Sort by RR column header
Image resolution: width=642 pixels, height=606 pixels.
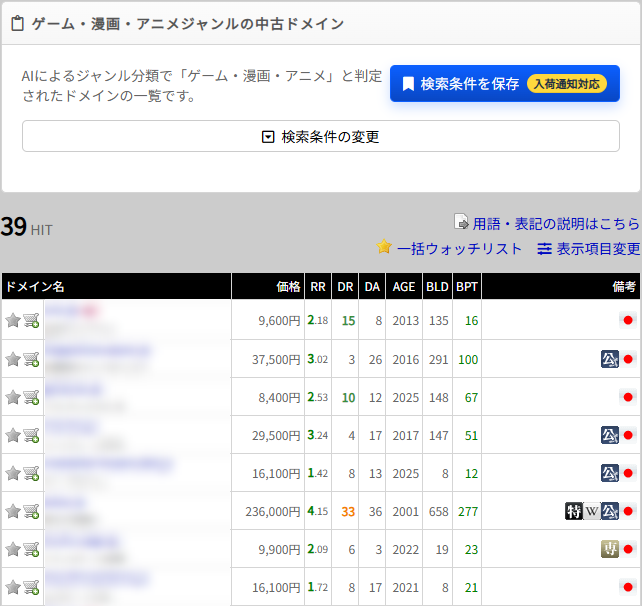pyautogui.click(x=318, y=286)
